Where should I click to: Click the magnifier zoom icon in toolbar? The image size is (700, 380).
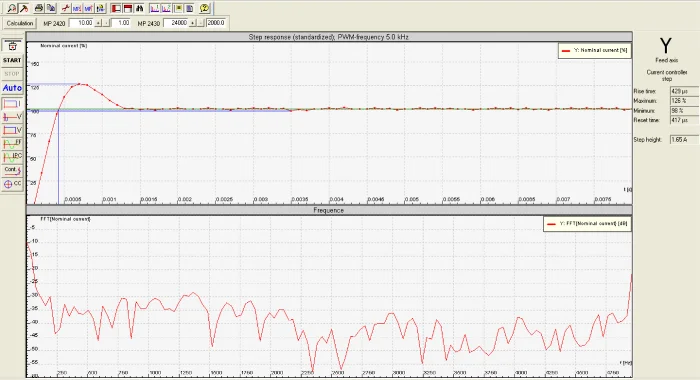tap(12, 8)
